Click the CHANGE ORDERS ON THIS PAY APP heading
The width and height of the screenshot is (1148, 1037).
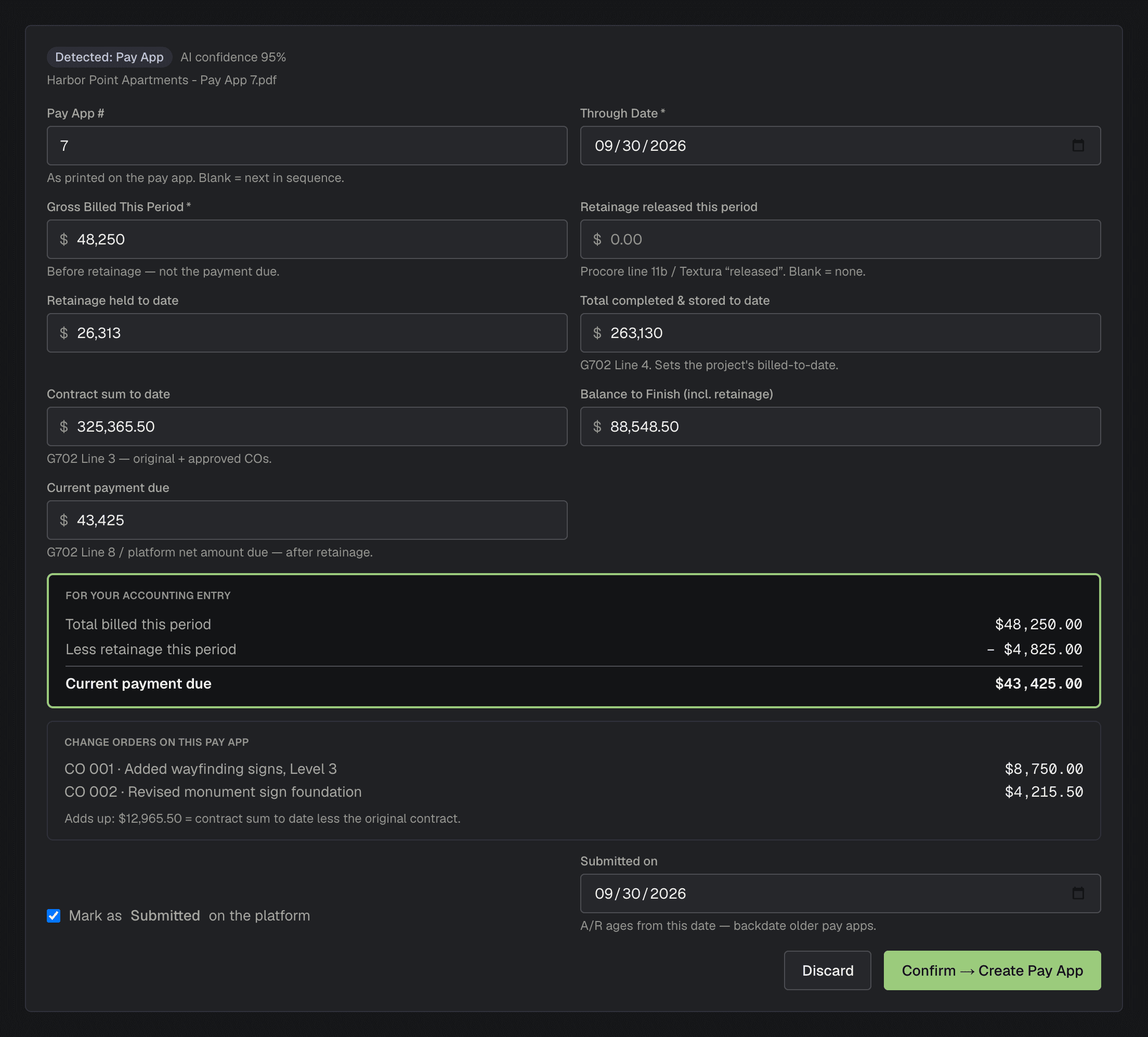click(156, 742)
